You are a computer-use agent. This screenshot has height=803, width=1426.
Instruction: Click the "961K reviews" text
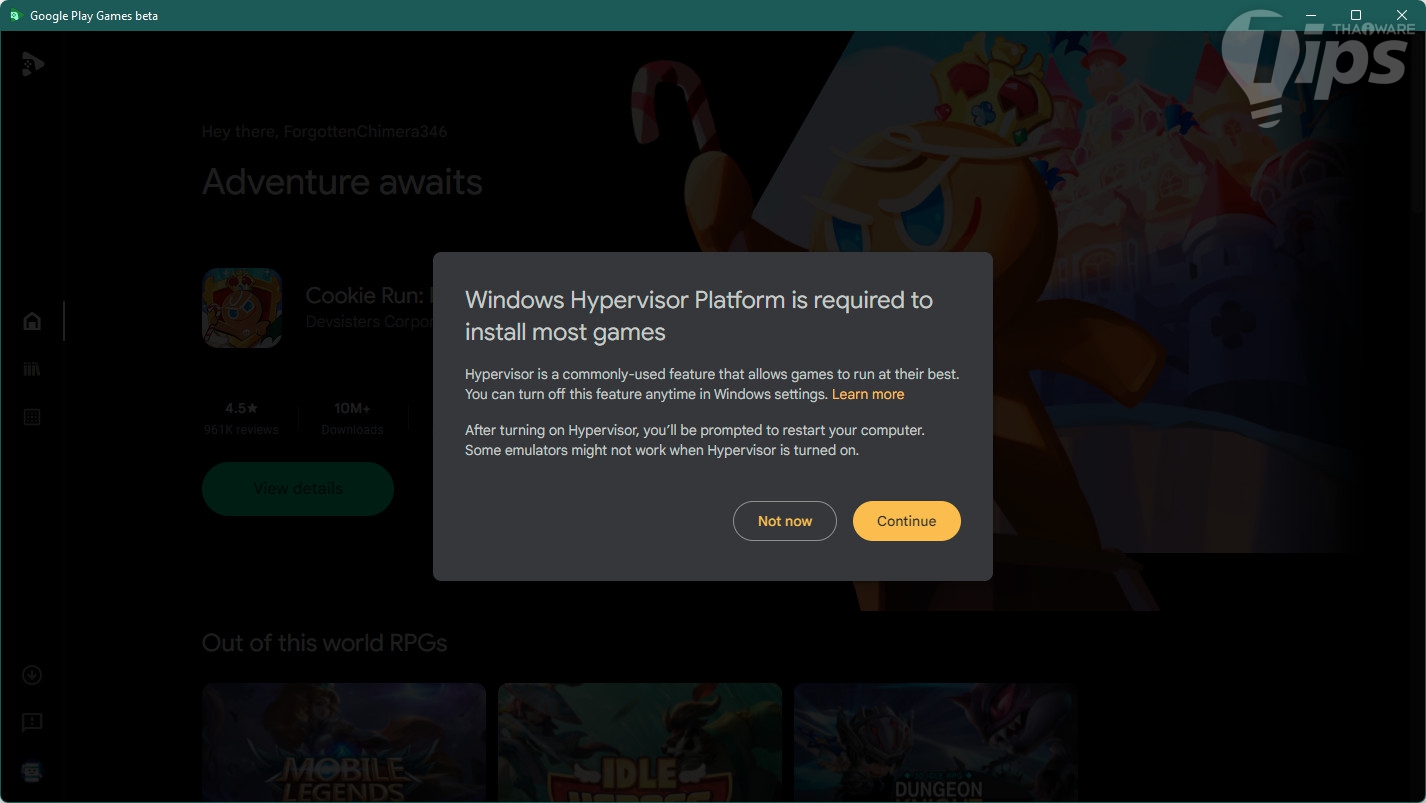pos(241,429)
